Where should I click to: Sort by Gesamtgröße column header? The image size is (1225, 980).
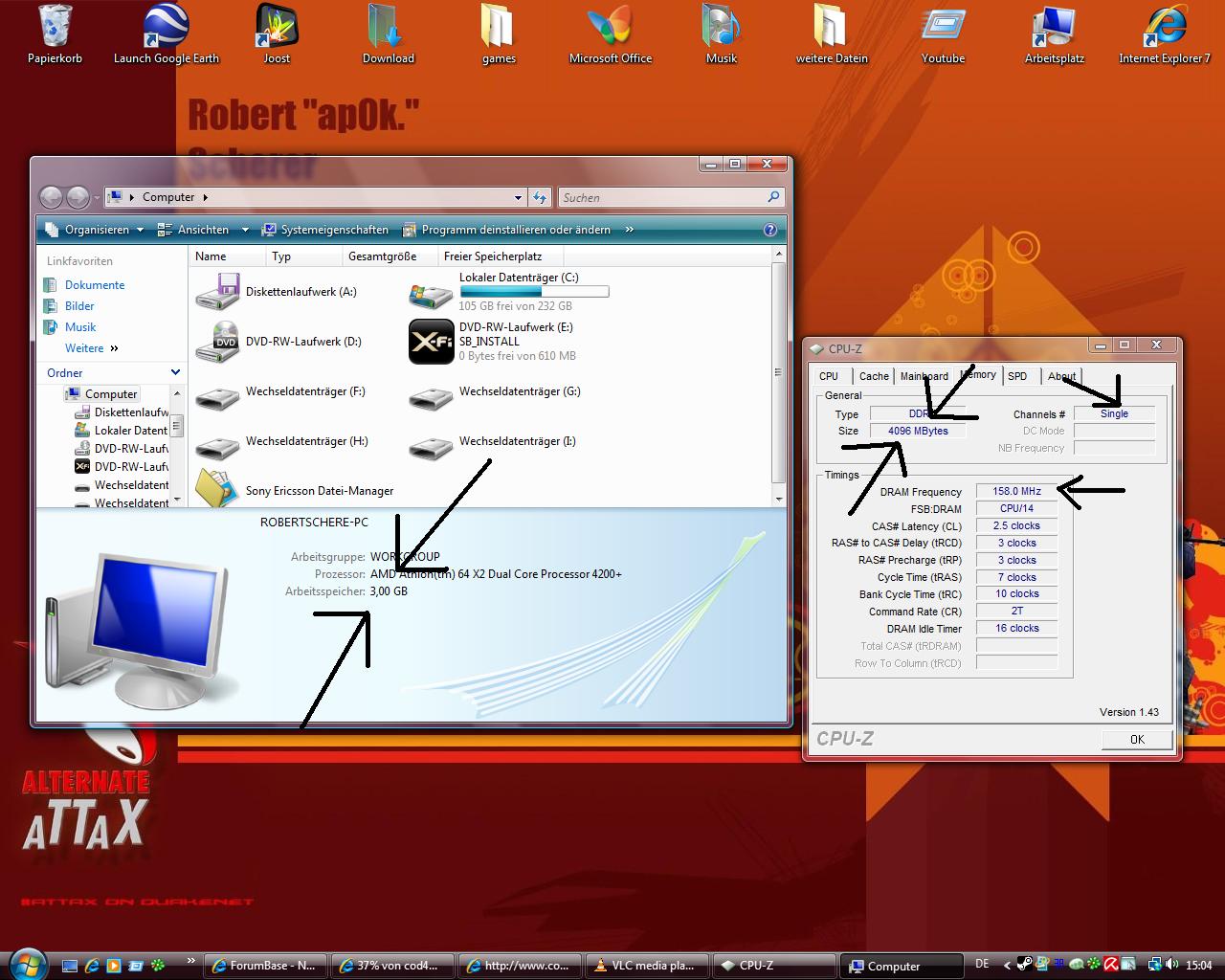(x=390, y=256)
